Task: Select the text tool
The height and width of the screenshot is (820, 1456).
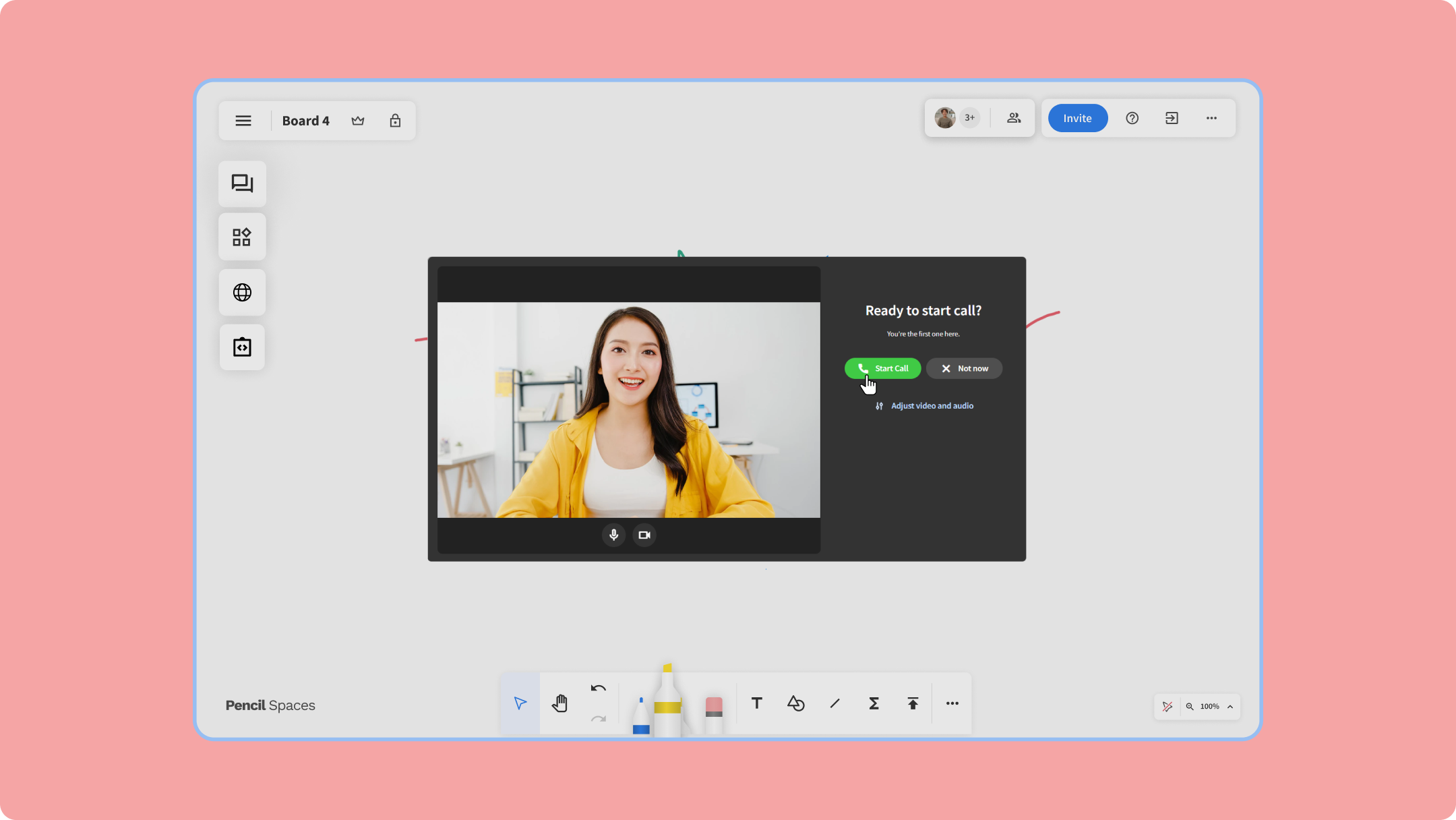Action: click(x=757, y=703)
